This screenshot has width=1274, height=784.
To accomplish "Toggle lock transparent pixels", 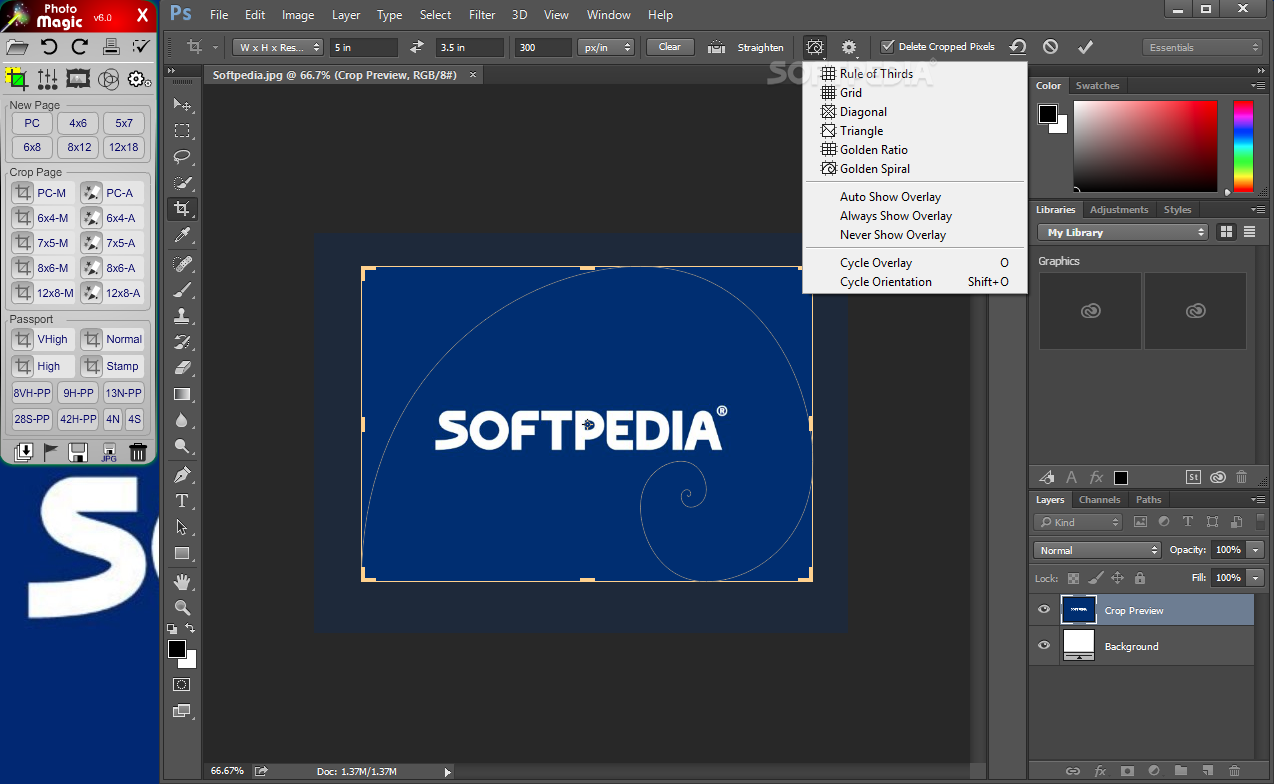I will tap(1073, 578).
